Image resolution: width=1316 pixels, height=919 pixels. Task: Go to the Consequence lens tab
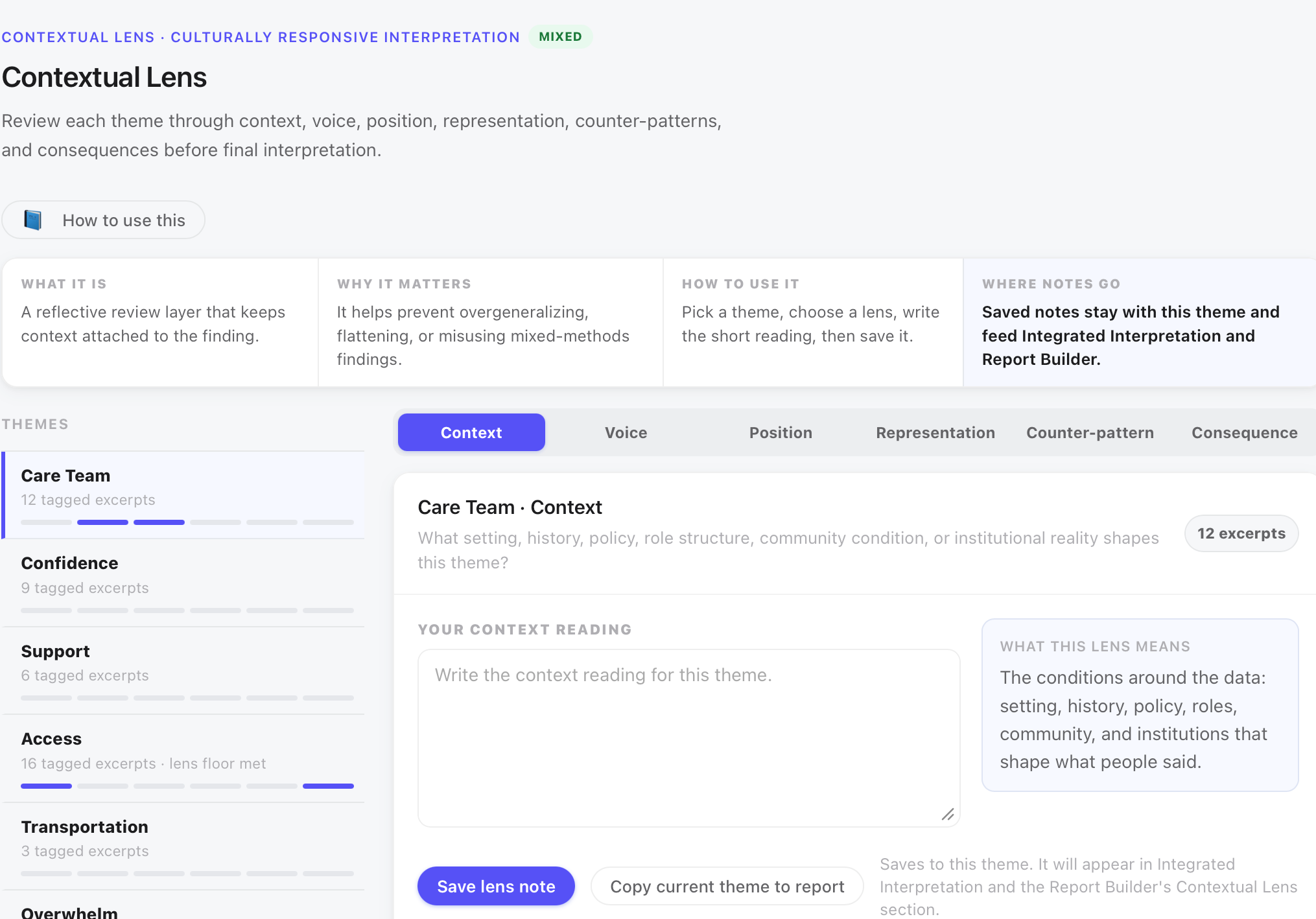[1244, 432]
